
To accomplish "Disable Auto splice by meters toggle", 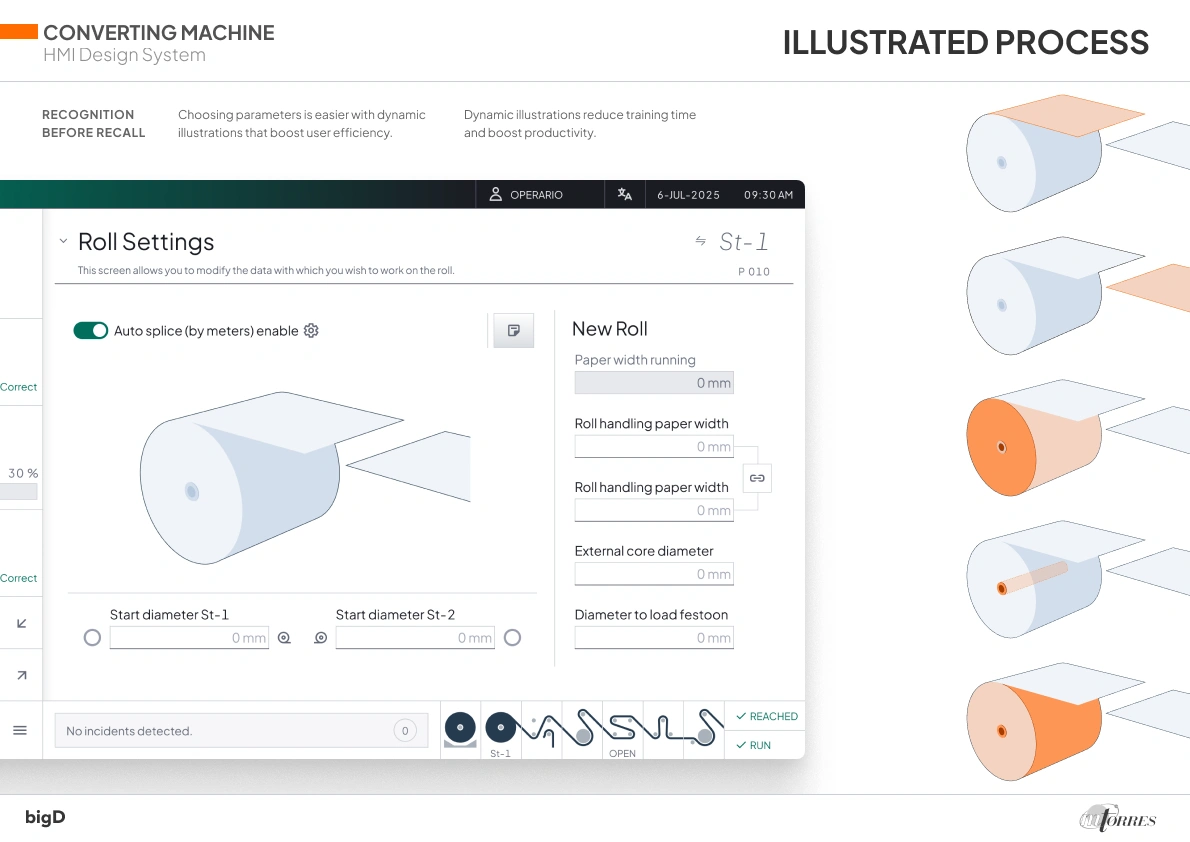I will click(91, 331).
